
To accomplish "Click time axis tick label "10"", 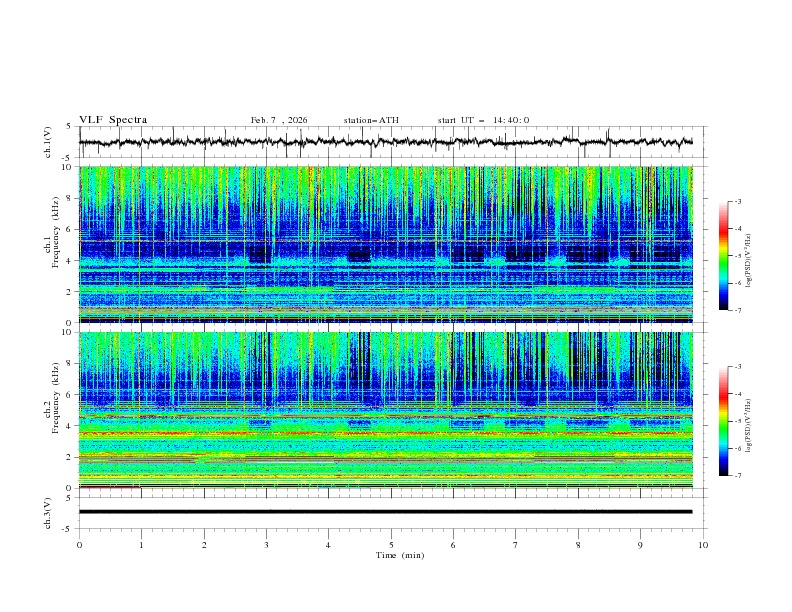I will click(x=703, y=545).
